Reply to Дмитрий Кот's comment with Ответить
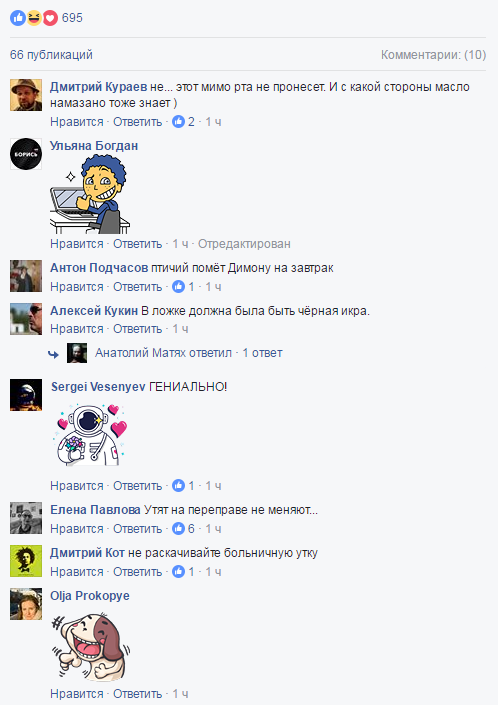 point(138,572)
